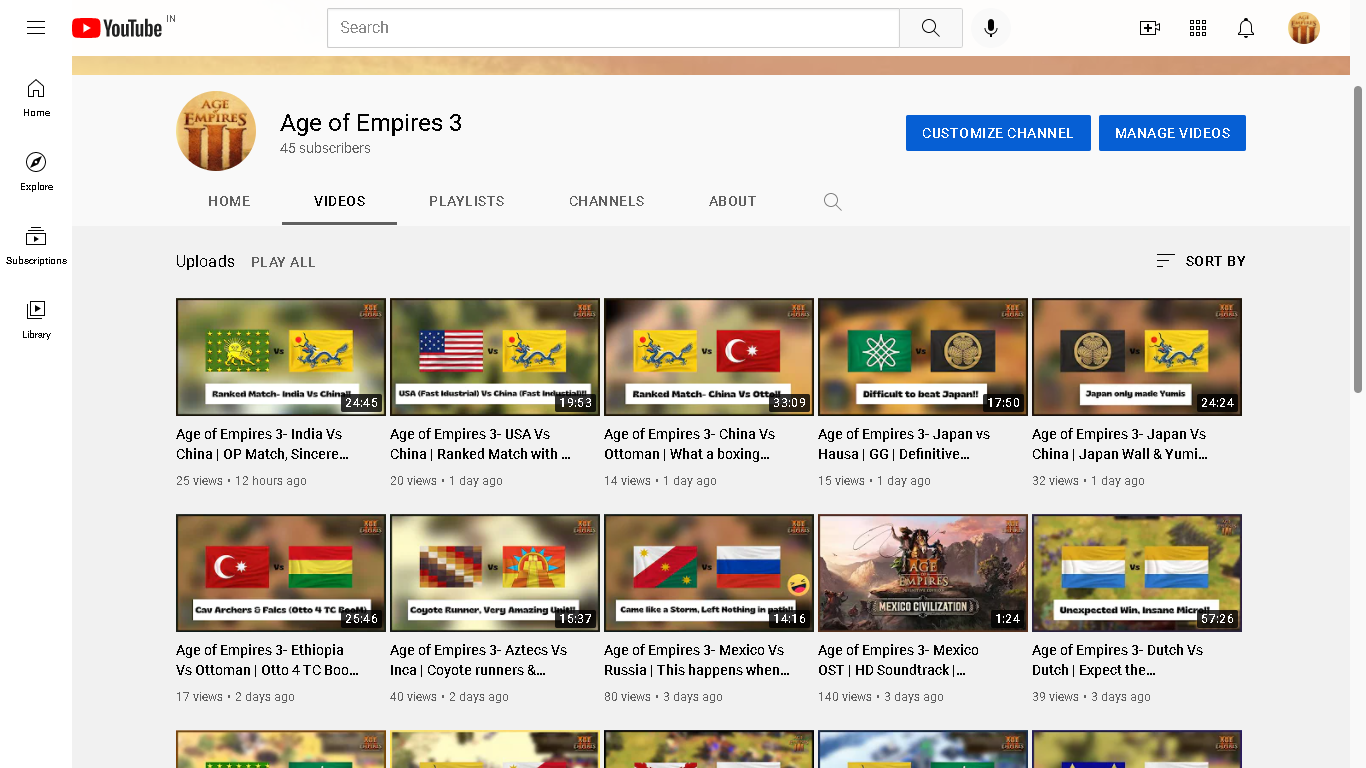Click the page vertical scrollbar
Viewport: 1366px width, 768px height.
(x=1358, y=240)
